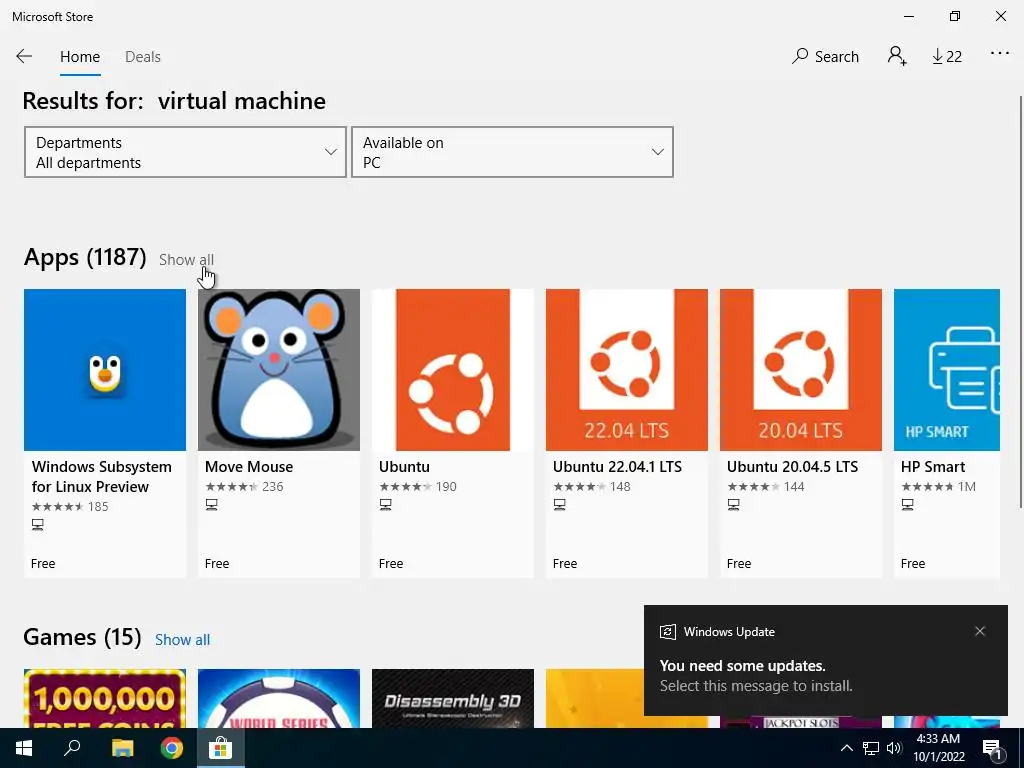Show all Apps results
The height and width of the screenshot is (768, 1024).
pyautogui.click(x=186, y=259)
